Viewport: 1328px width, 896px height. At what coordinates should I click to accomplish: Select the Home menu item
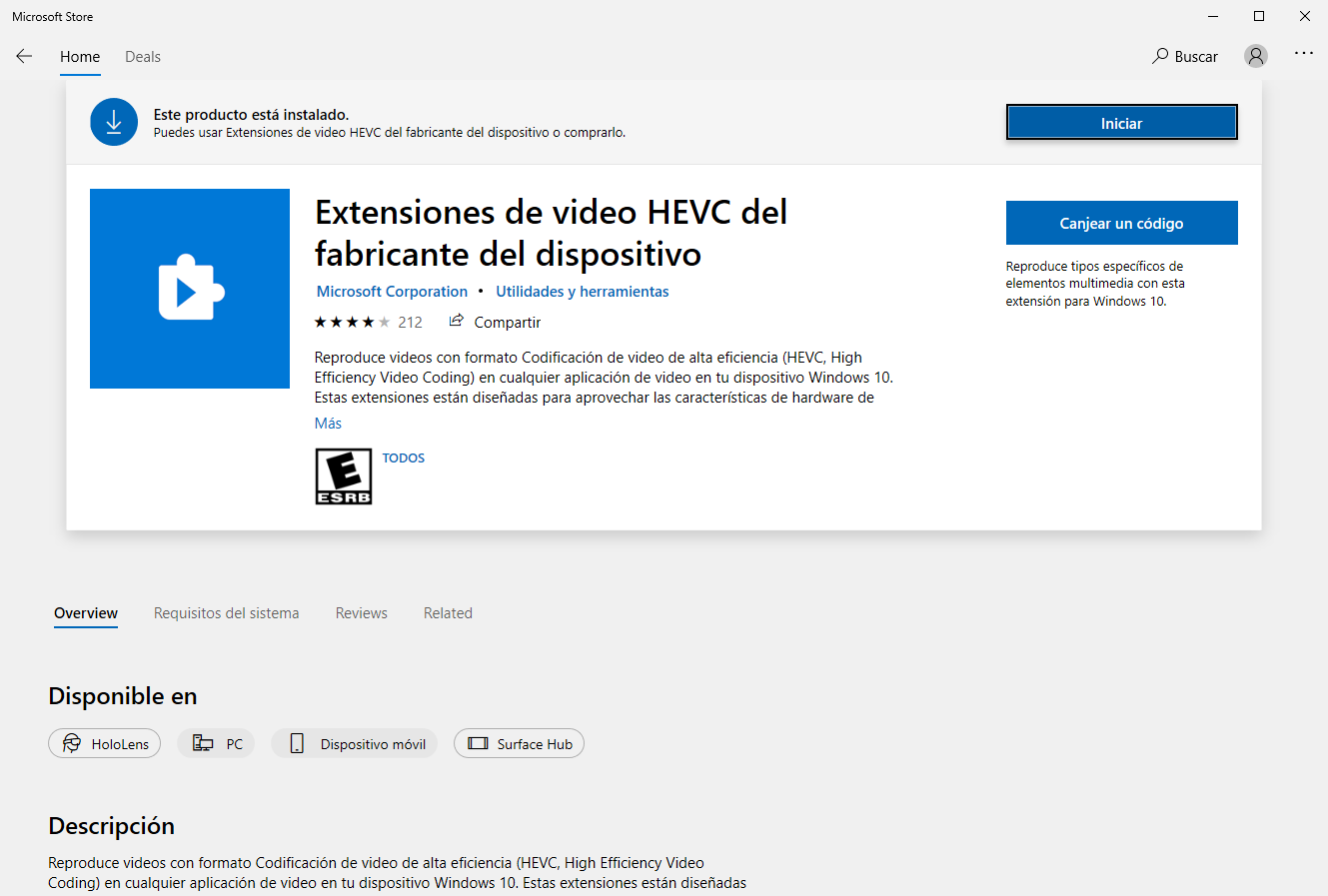[x=80, y=57]
